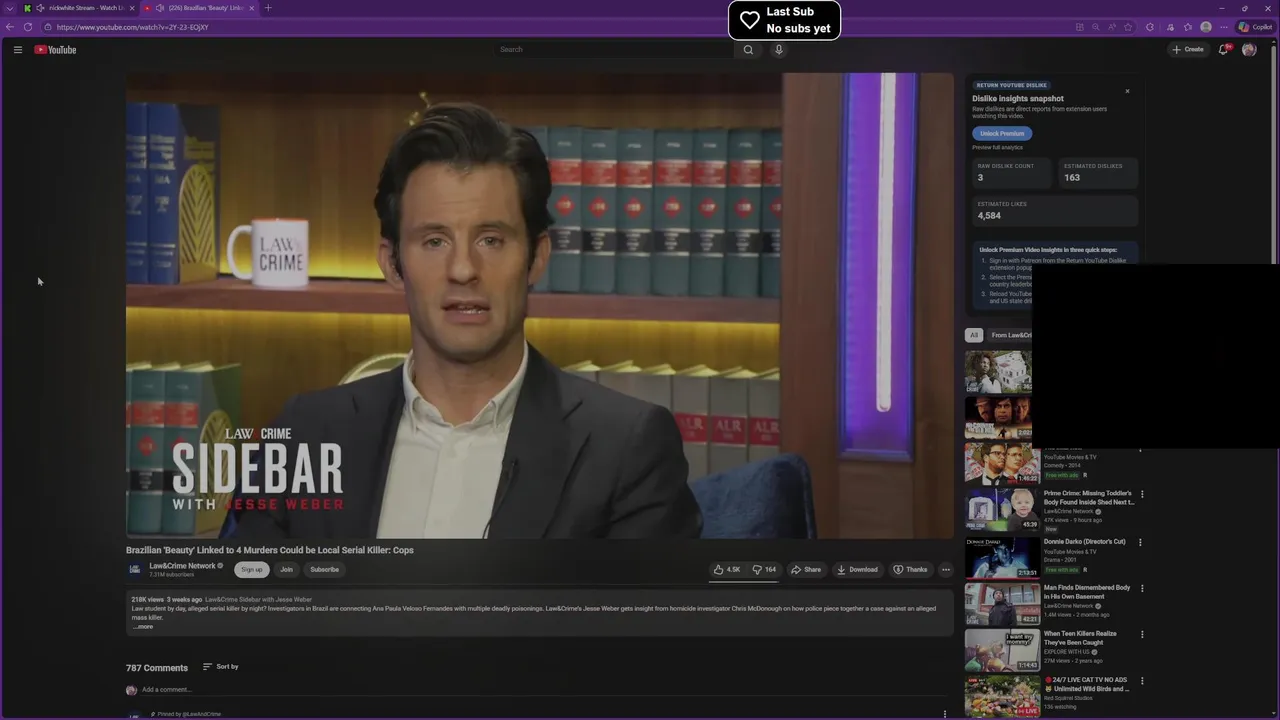
Task: Open a new browser tab
Action: [x=267, y=8]
